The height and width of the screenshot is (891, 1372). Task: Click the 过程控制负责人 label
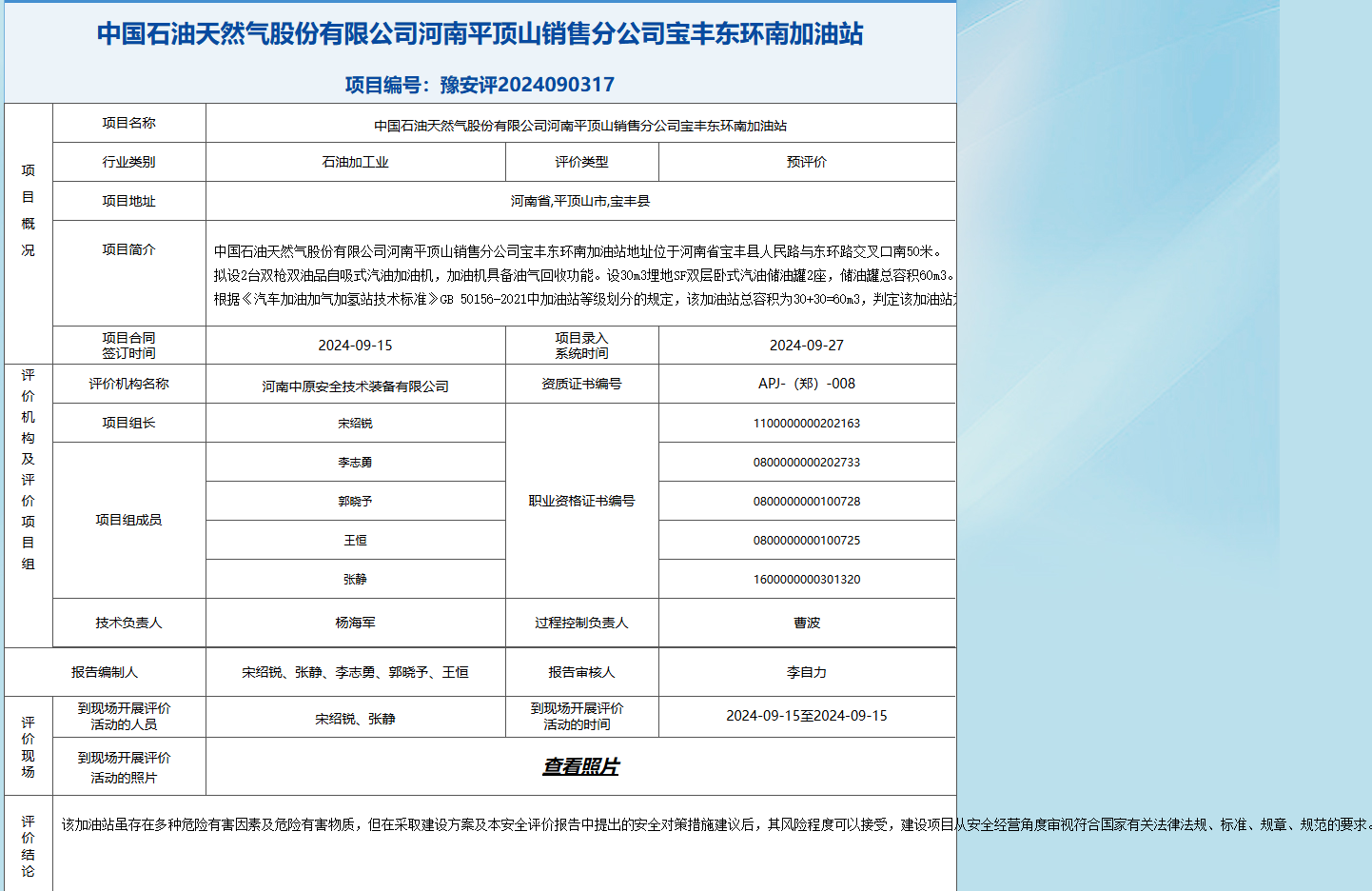(582, 623)
